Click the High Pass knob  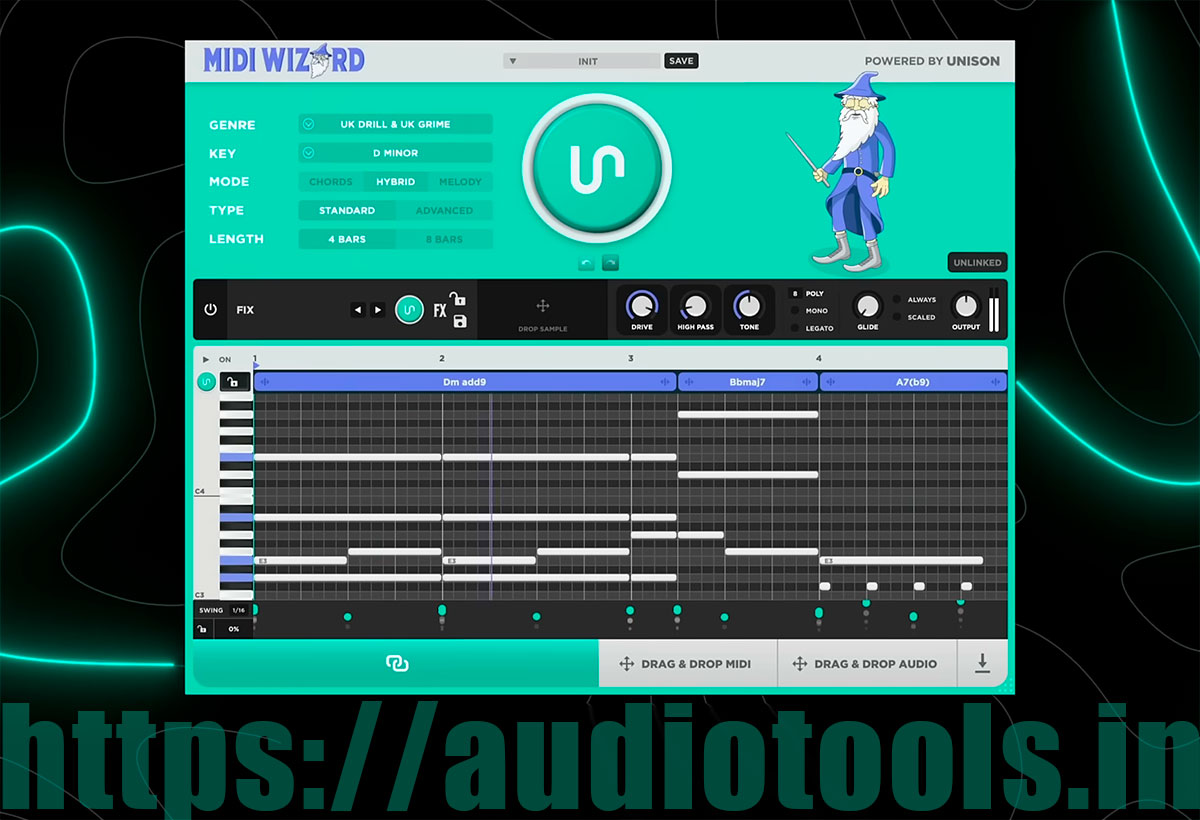(x=695, y=305)
